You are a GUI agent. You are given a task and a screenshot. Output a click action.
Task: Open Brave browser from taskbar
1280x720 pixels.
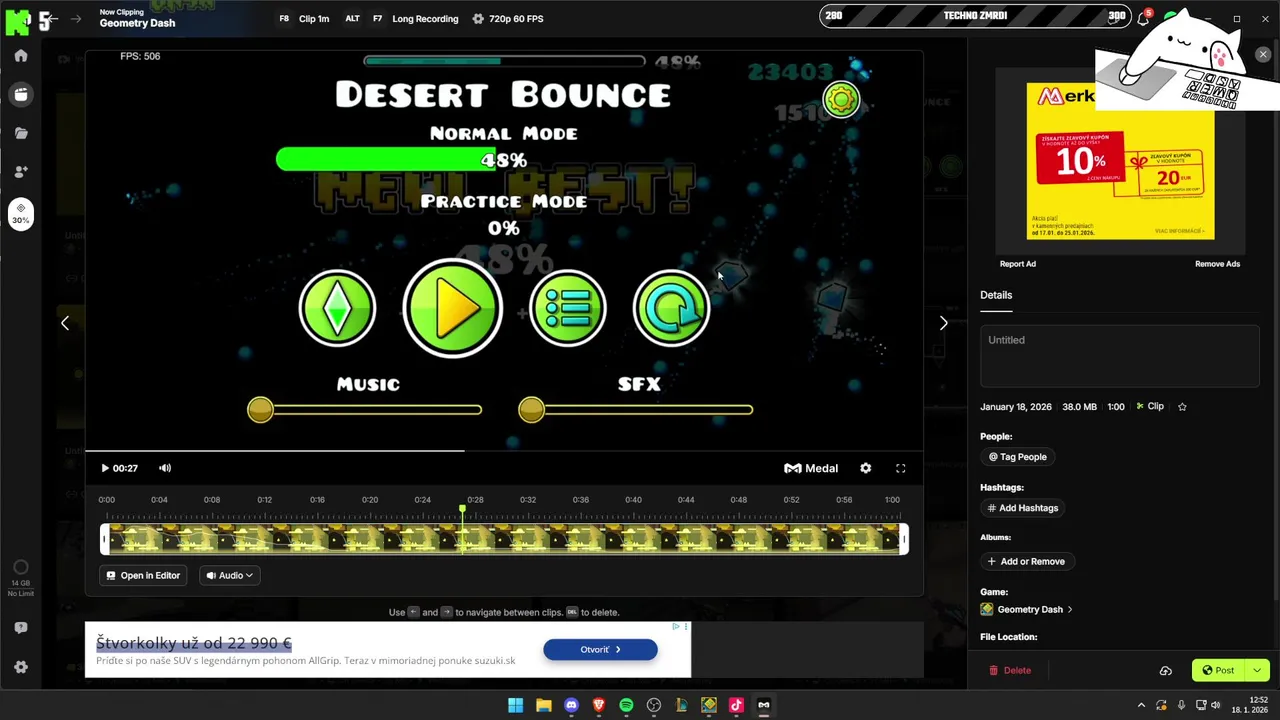coord(599,705)
